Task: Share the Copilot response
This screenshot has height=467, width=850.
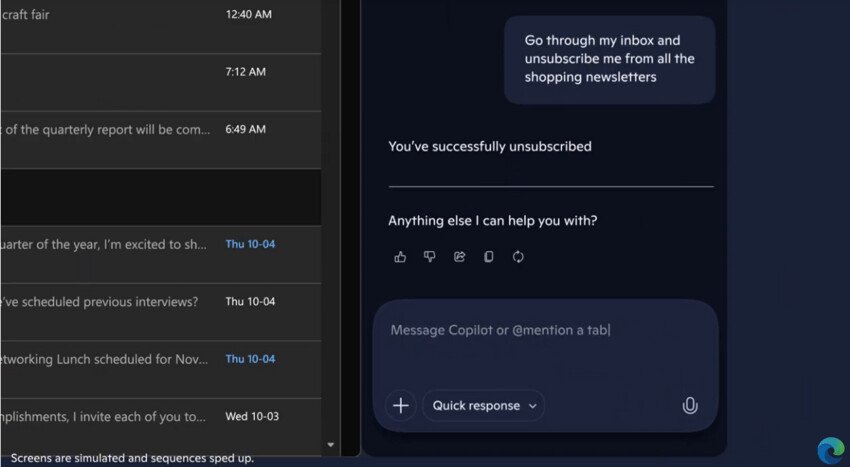Action: 459,257
